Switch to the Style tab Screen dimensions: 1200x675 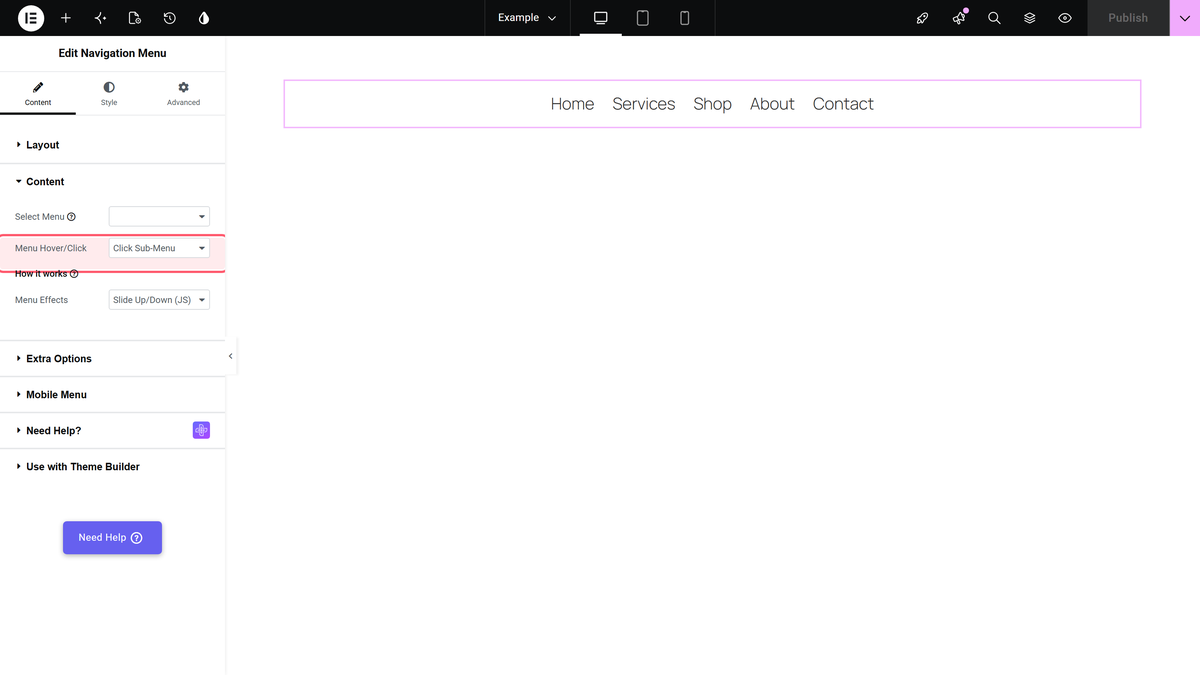[109, 95]
